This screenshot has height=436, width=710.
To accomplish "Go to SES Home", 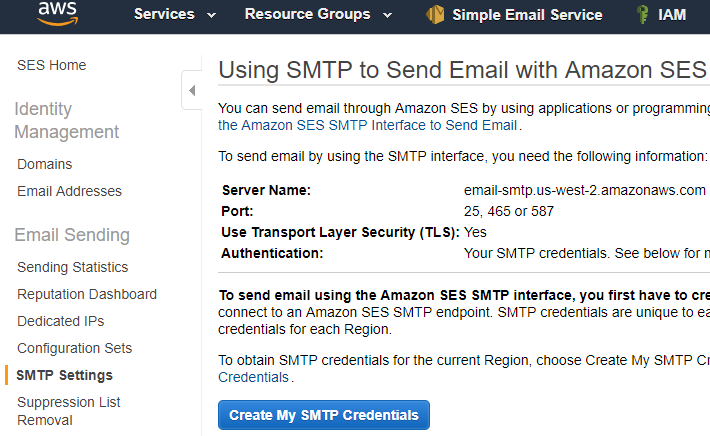I will point(52,65).
